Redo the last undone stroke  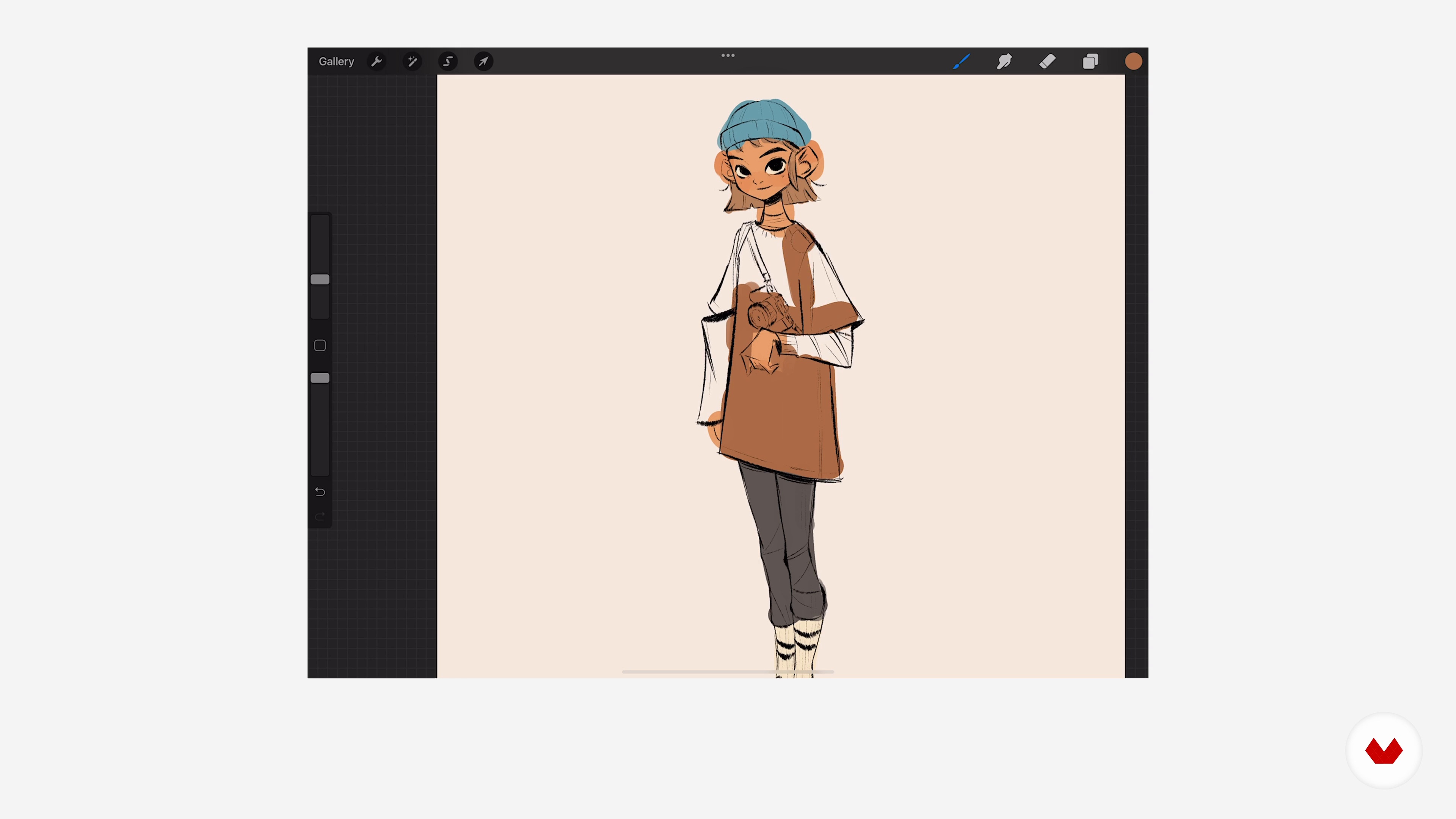pyautogui.click(x=320, y=516)
